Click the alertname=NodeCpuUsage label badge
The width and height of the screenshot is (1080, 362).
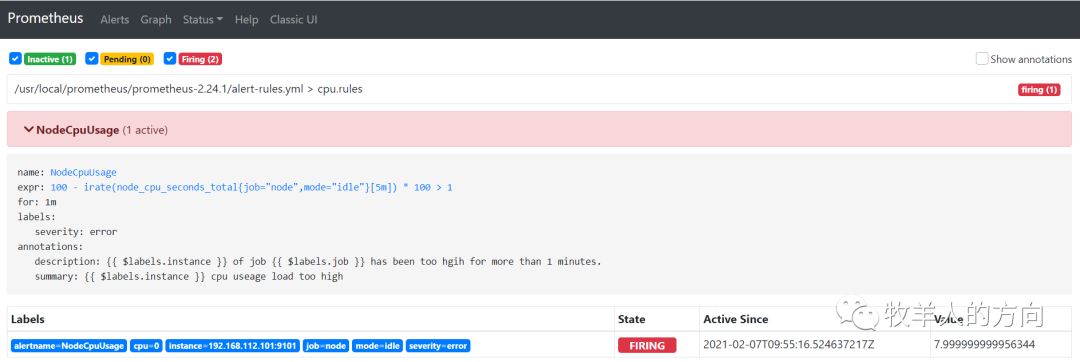(x=69, y=345)
